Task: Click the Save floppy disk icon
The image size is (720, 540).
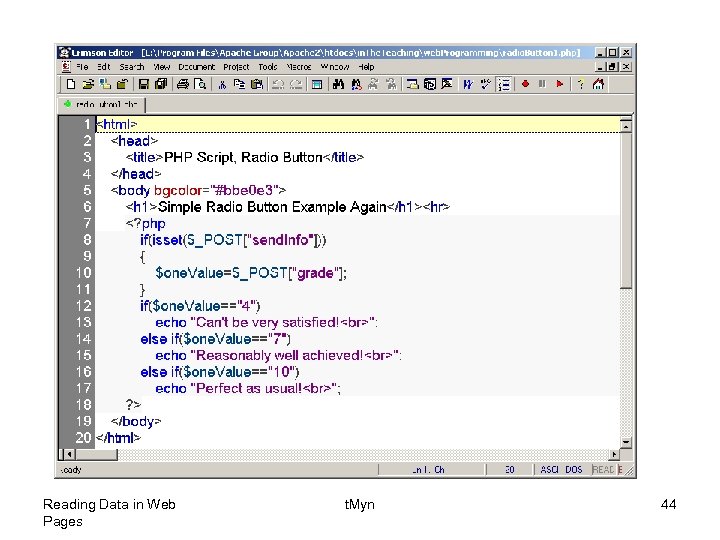Action: pos(144,84)
